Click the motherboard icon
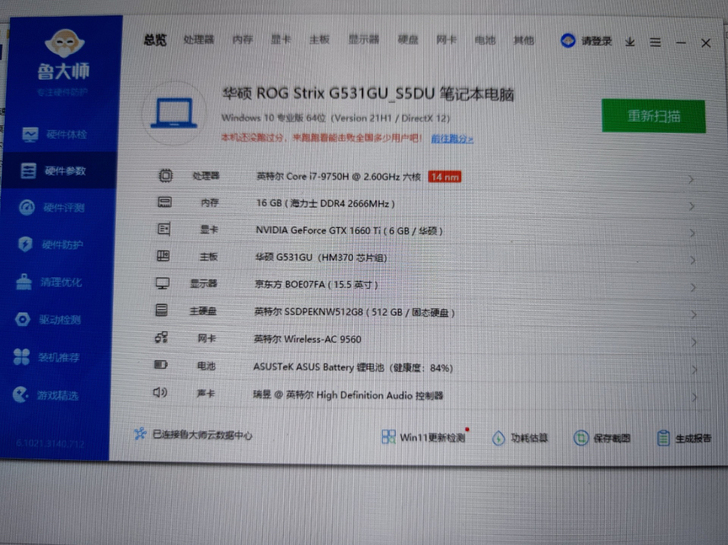 click(163, 256)
